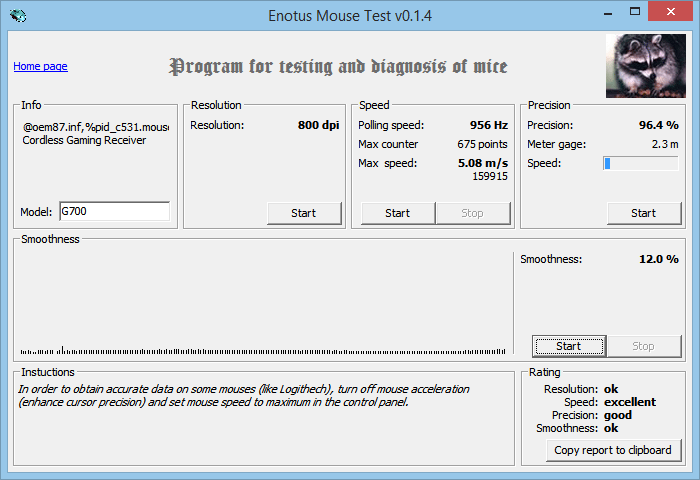Click the good Precision rating
The height and width of the screenshot is (480, 700).
618,415
